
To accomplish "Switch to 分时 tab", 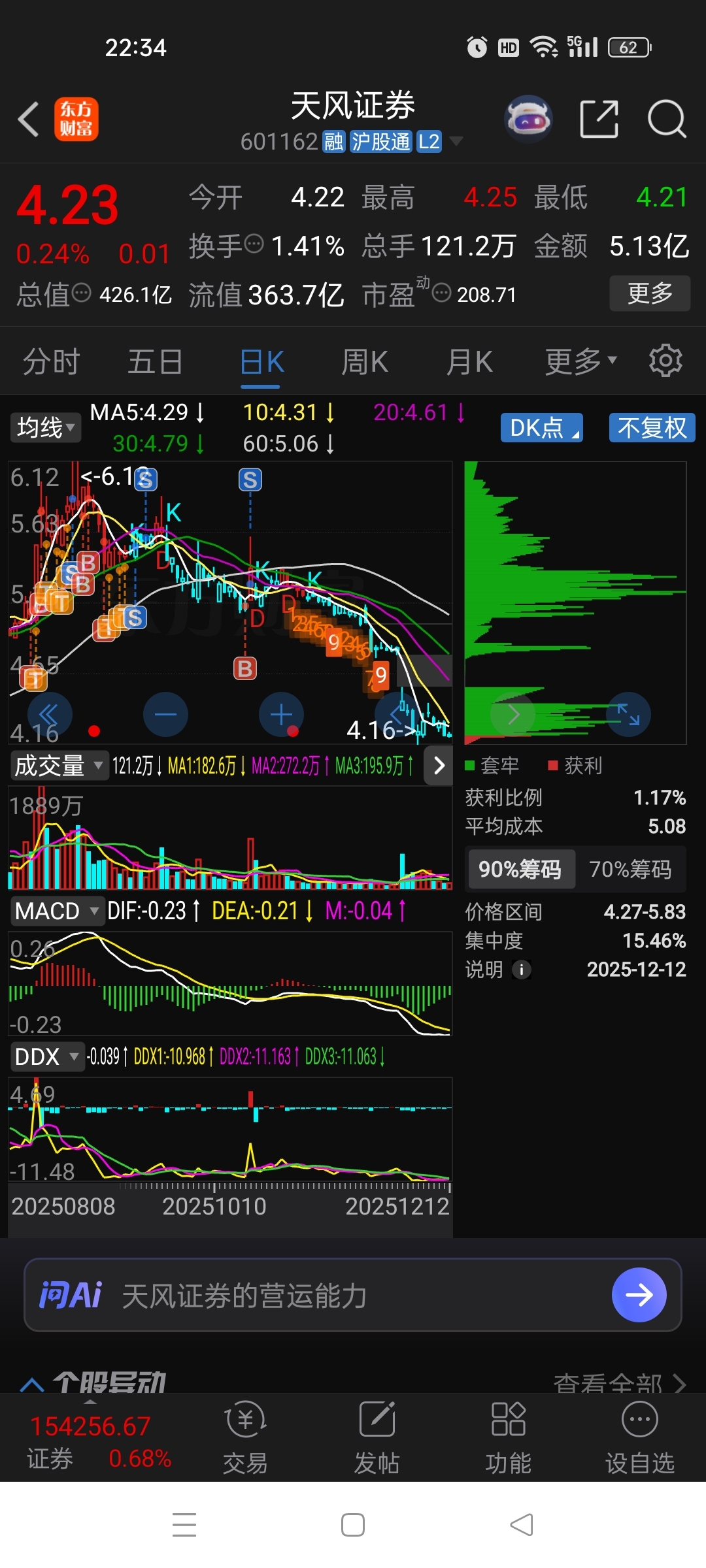I will pyautogui.click(x=51, y=361).
